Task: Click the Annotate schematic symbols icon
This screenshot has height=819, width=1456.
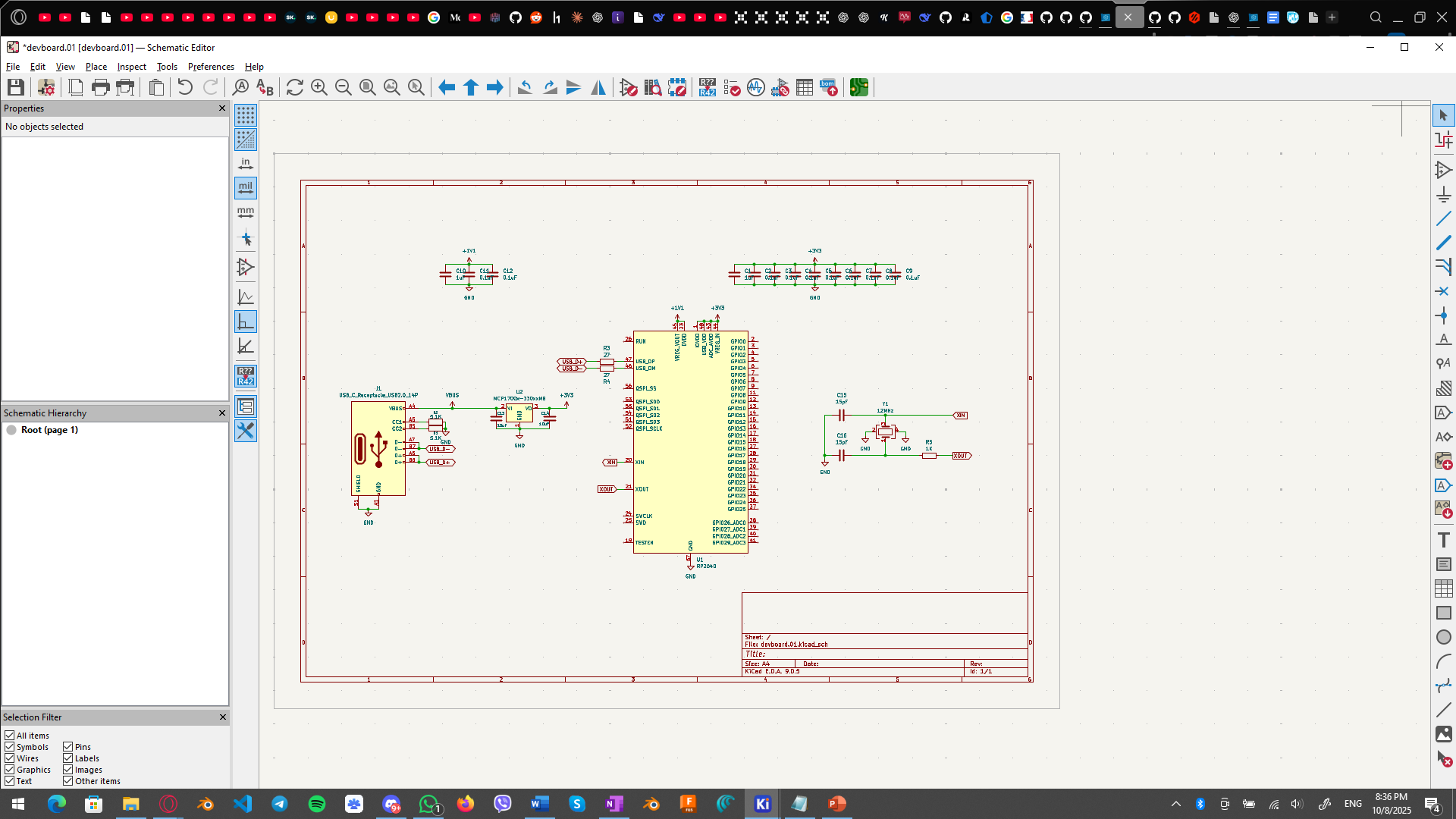Action: pos(707,88)
